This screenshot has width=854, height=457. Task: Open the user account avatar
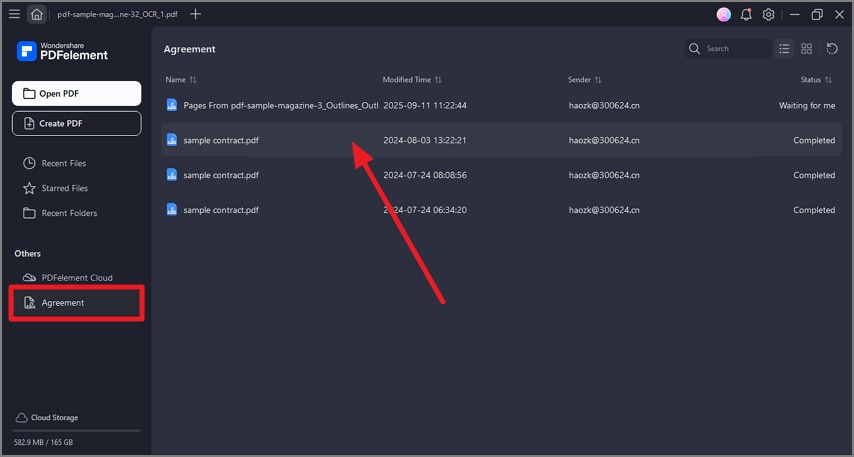pyautogui.click(x=724, y=15)
